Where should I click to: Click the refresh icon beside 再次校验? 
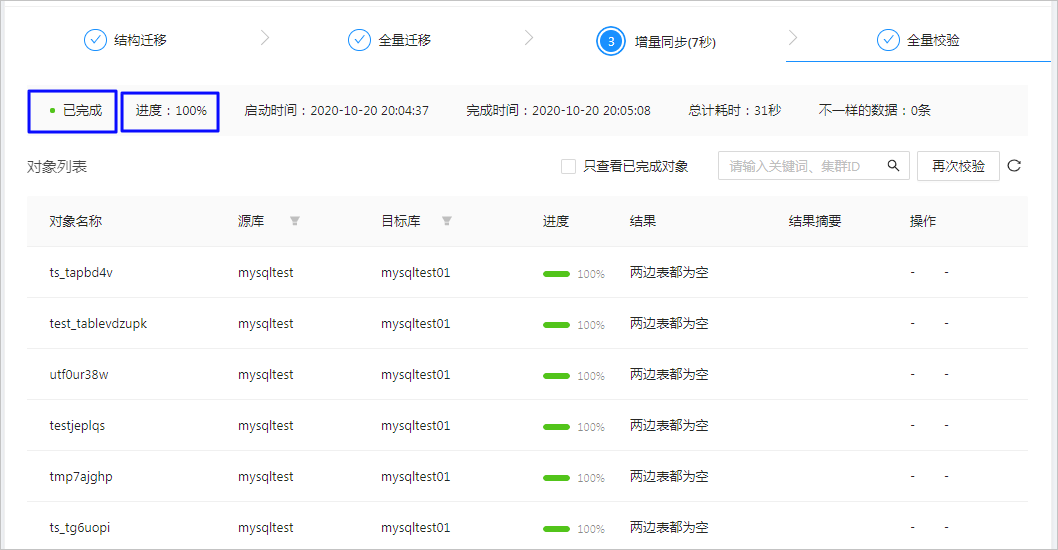(1014, 165)
